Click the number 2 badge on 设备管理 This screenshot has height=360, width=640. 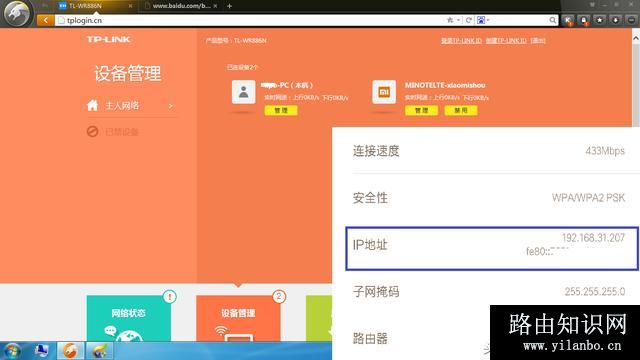(x=279, y=296)
